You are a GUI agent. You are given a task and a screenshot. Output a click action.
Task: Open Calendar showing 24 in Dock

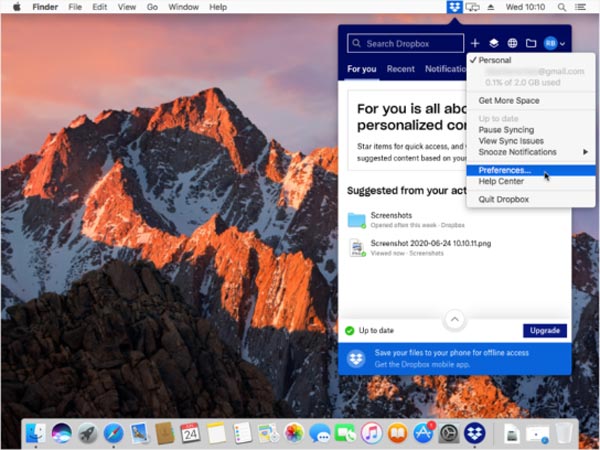190,433
